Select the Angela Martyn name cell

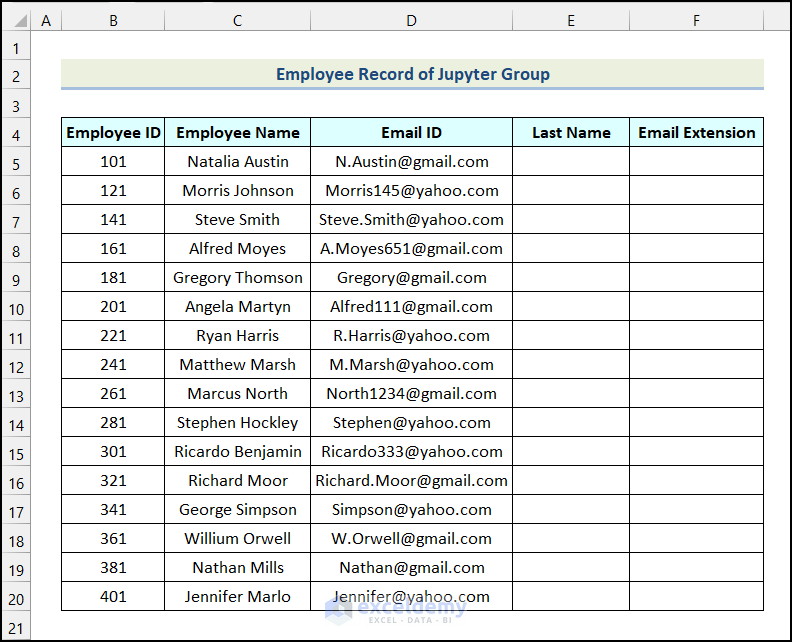[x=237, y=307]
